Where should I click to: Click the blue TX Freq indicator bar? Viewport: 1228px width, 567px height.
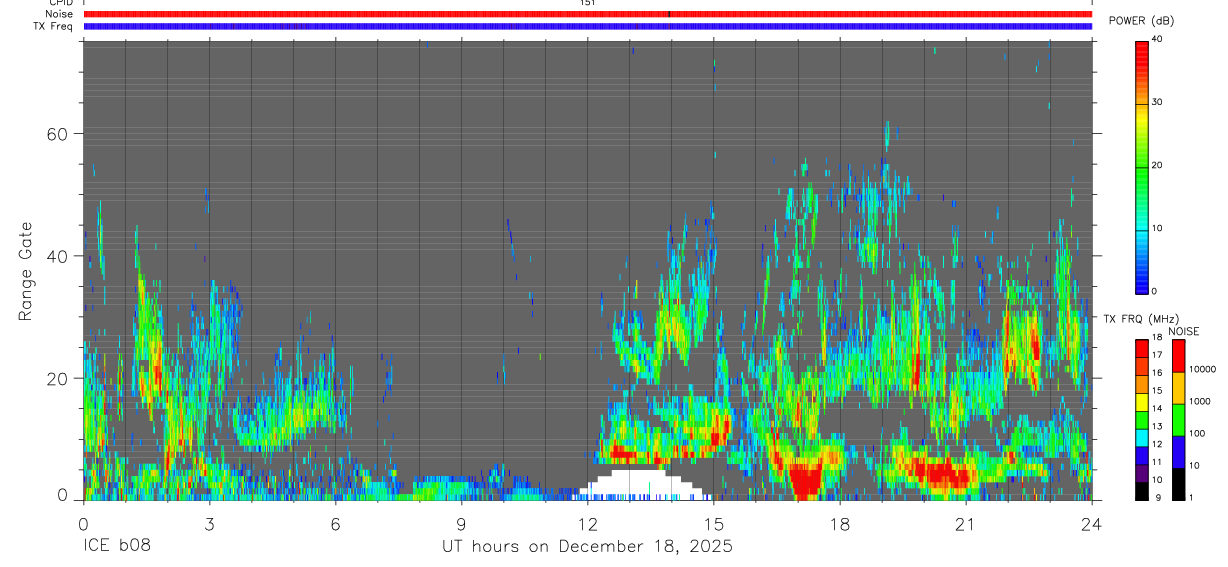pos(587,26)
